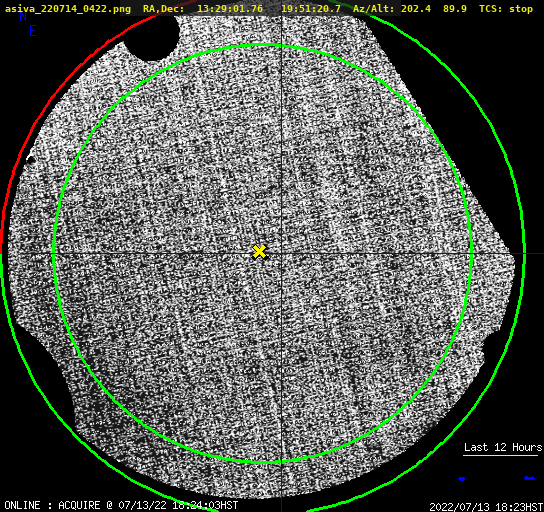The height and width of the screenshot is (512, 544).
Task: Click the blue crosshair intersection point
Action: coord(281,254)
